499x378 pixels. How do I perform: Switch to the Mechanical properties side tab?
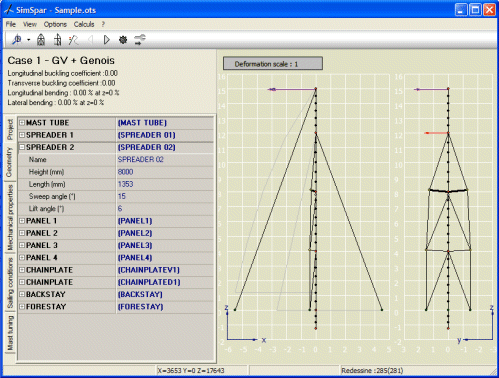point(10,217)
